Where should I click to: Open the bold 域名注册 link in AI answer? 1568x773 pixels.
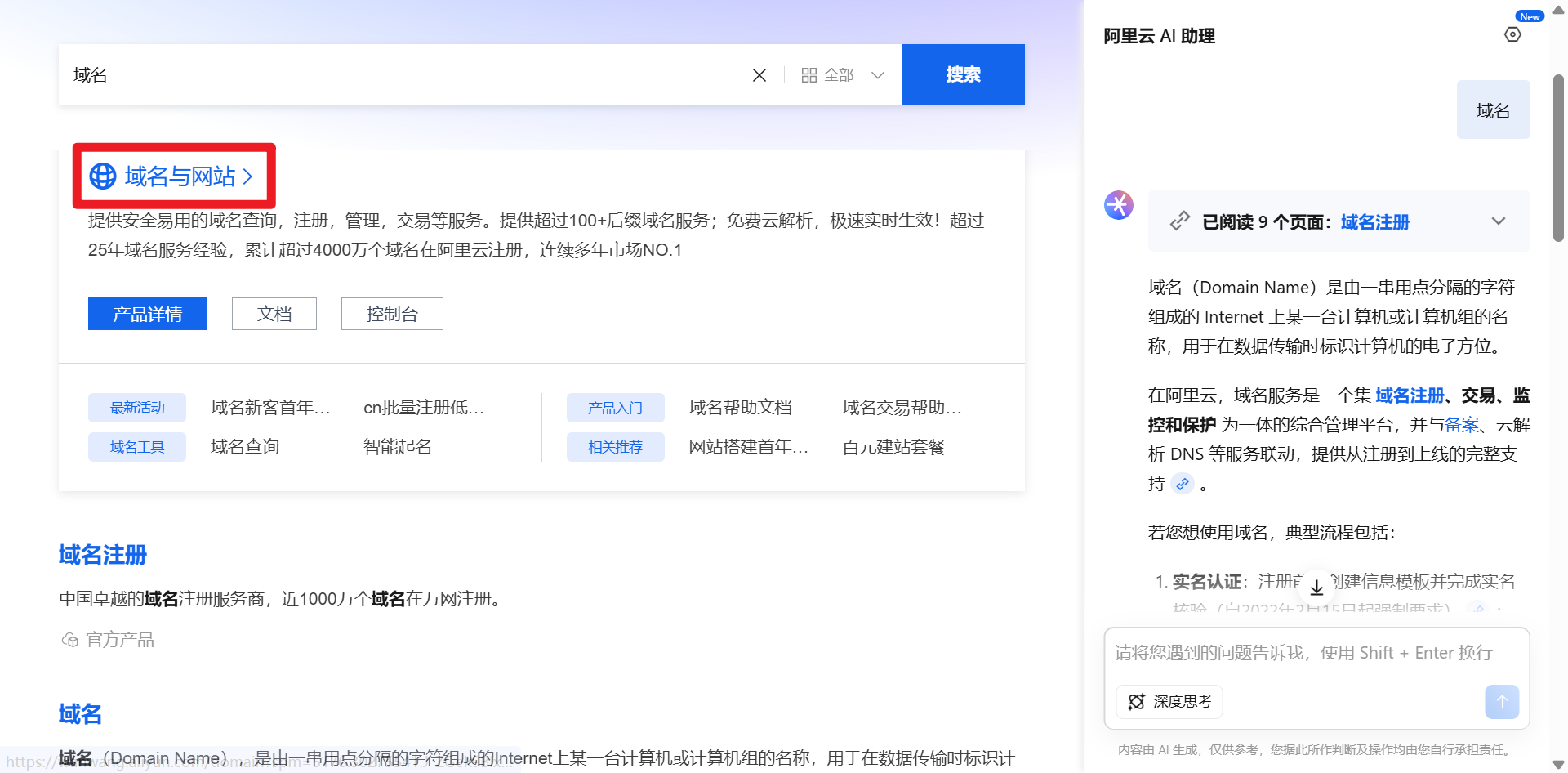tap(1410, 395)
